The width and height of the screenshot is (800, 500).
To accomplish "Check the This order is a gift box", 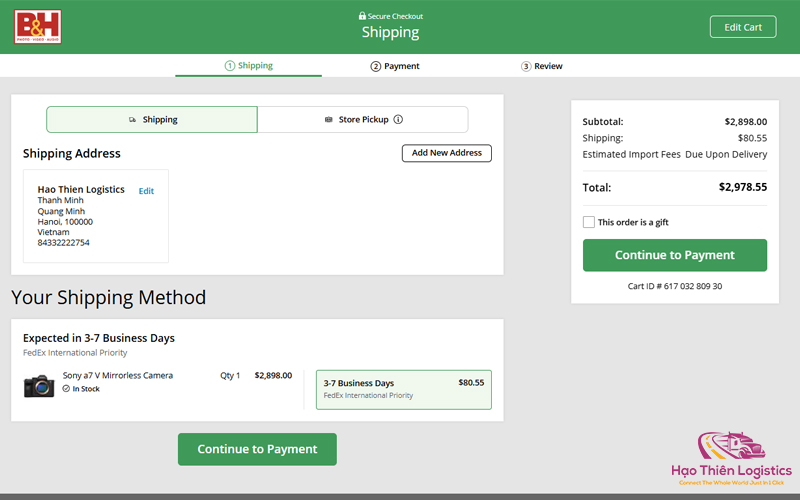I will pos(588,222).
